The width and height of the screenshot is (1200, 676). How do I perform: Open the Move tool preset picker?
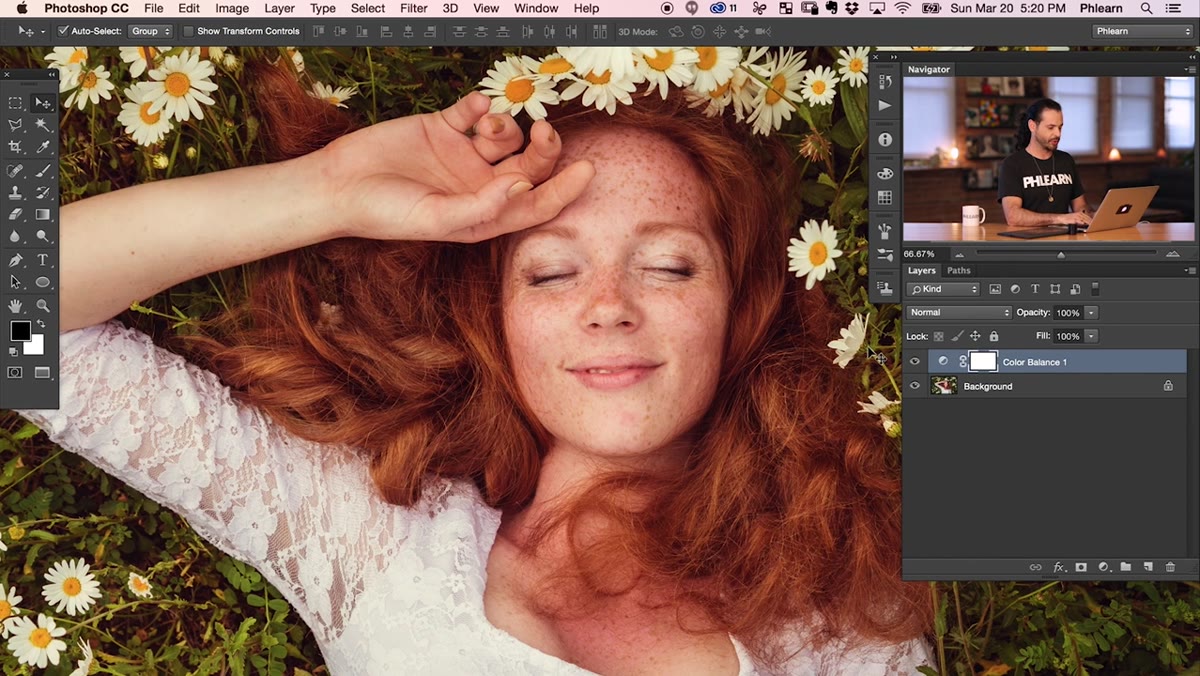tap(30, 31)
